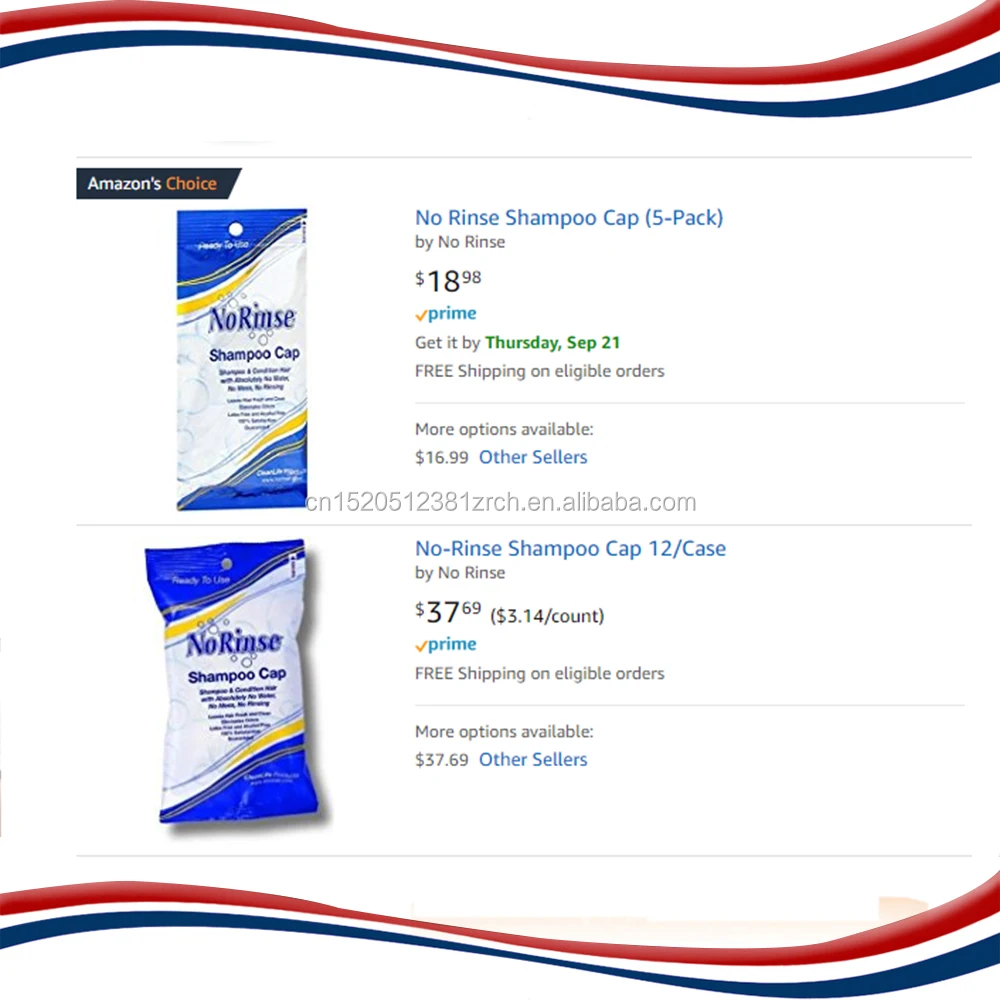Screen dimensions: 1000x1000
Task: Click the Amazon's Choice badge
Action: 158,184
